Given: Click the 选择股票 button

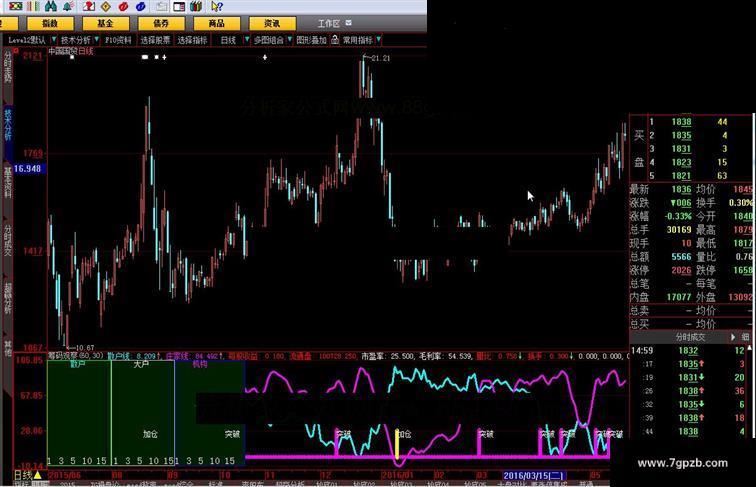Looking at the screenshot, I should click(x=155, y=40).
